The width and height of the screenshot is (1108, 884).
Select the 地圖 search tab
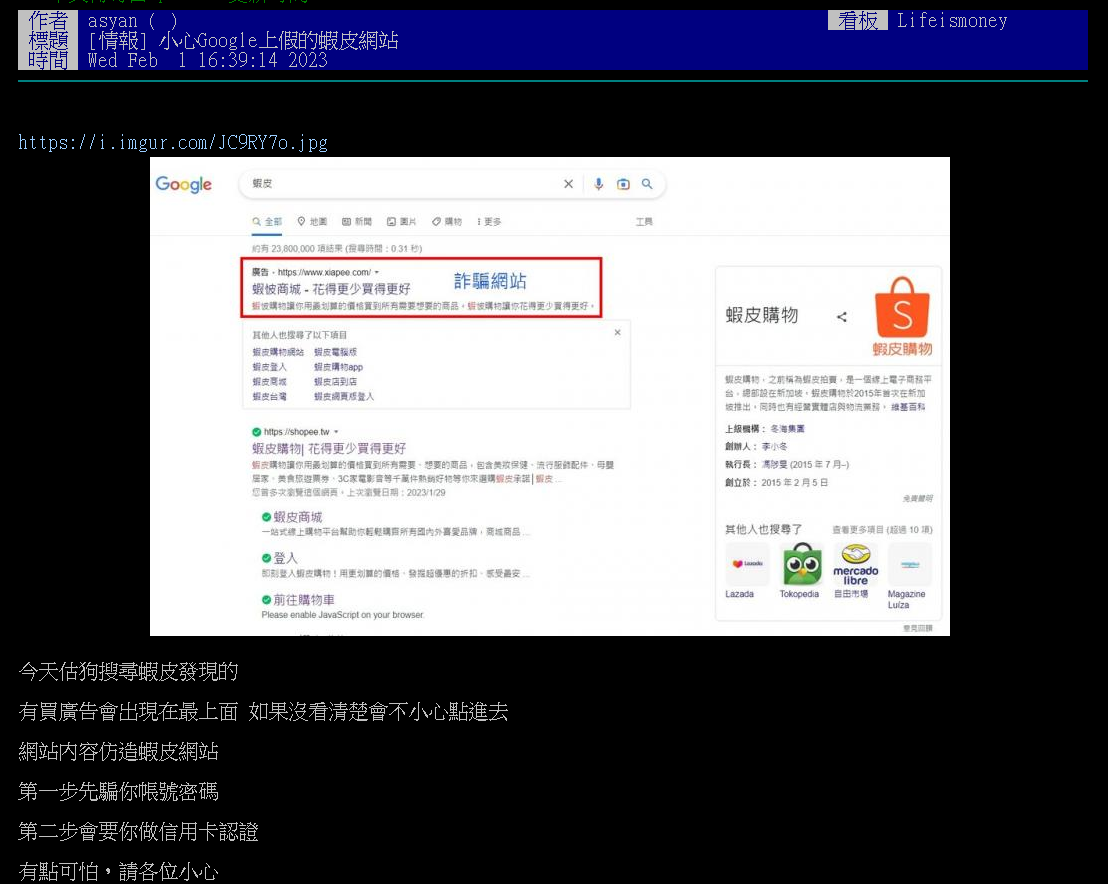point(312,222)
